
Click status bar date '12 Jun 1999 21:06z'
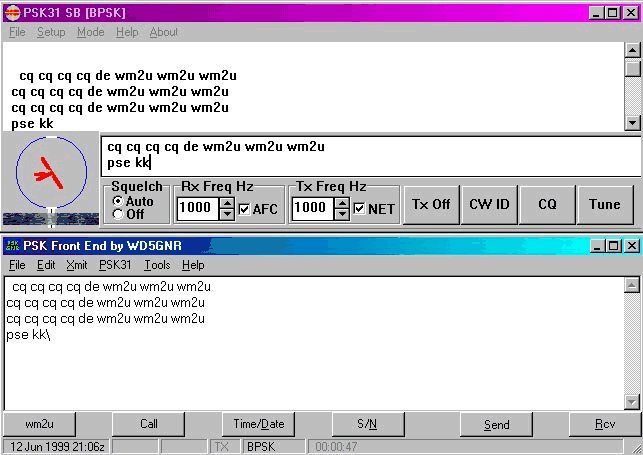[x=57, y=446]
